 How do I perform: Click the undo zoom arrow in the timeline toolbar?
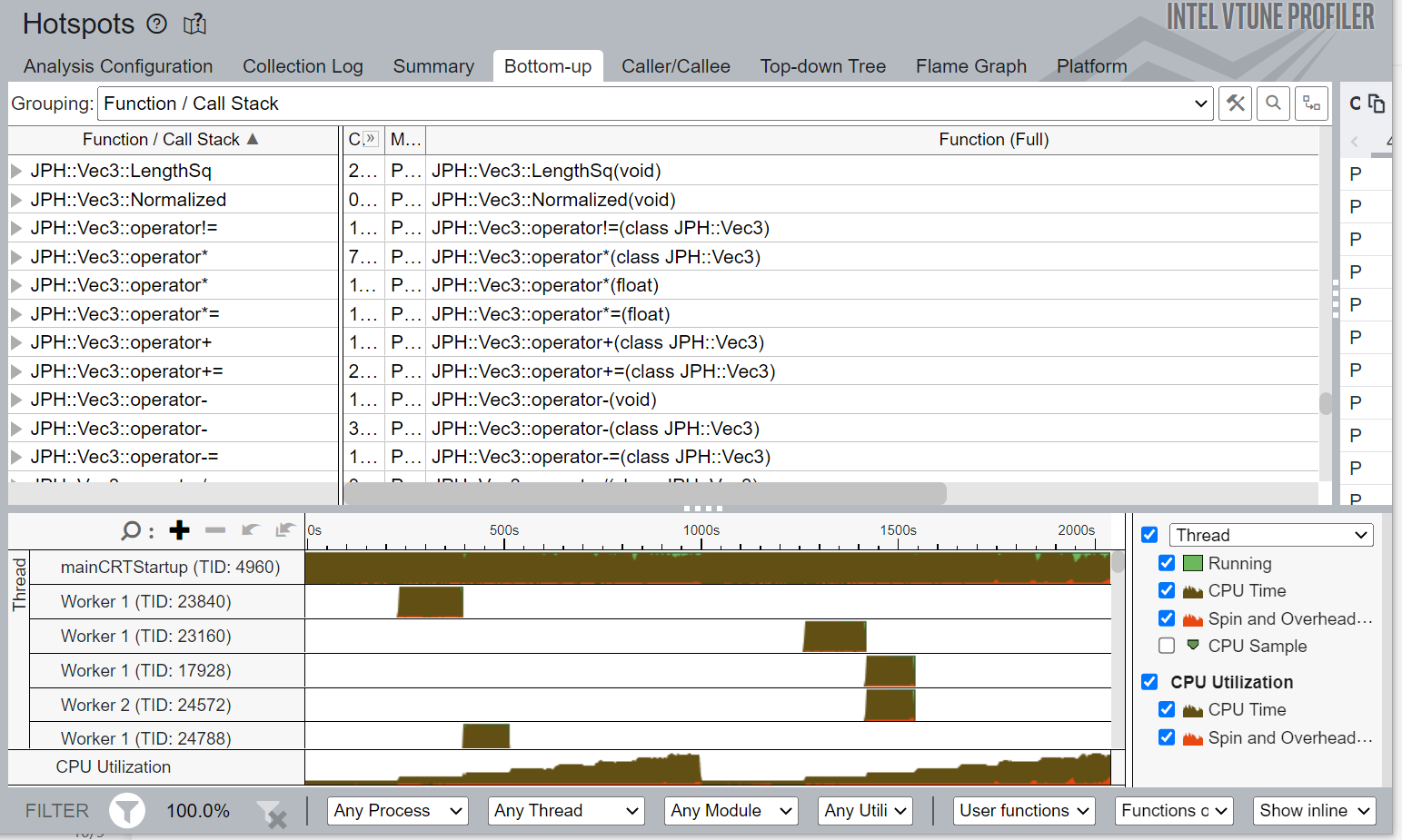(x=250, y=529)
